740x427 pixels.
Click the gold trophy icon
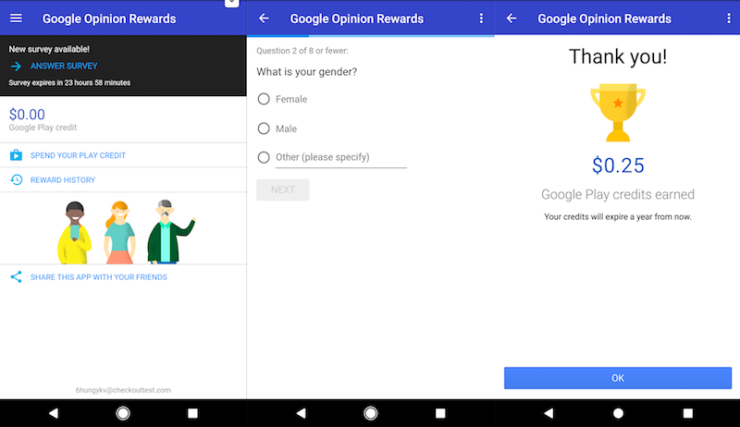(618, 112)
